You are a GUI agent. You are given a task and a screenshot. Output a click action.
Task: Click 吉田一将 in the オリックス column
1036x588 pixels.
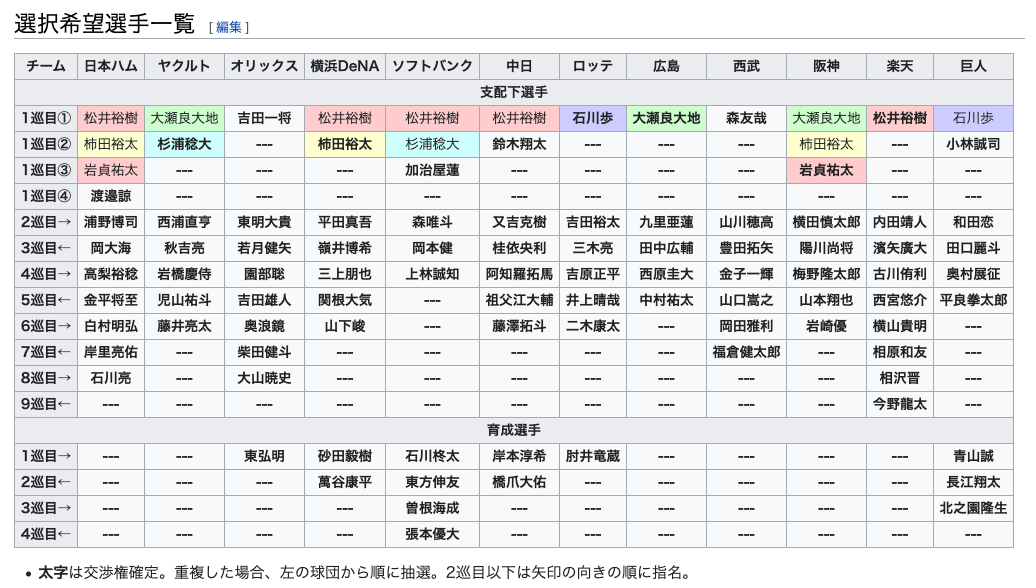[264, 118]
